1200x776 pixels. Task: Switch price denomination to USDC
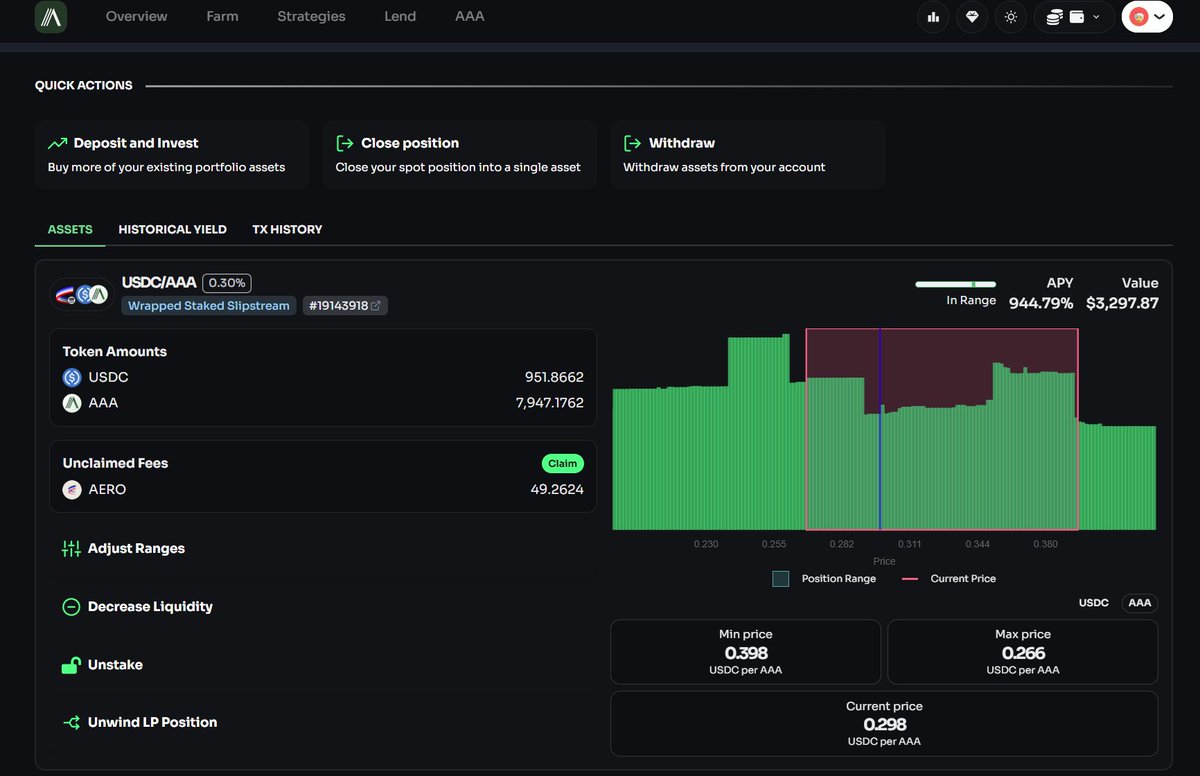point(1094,603)
